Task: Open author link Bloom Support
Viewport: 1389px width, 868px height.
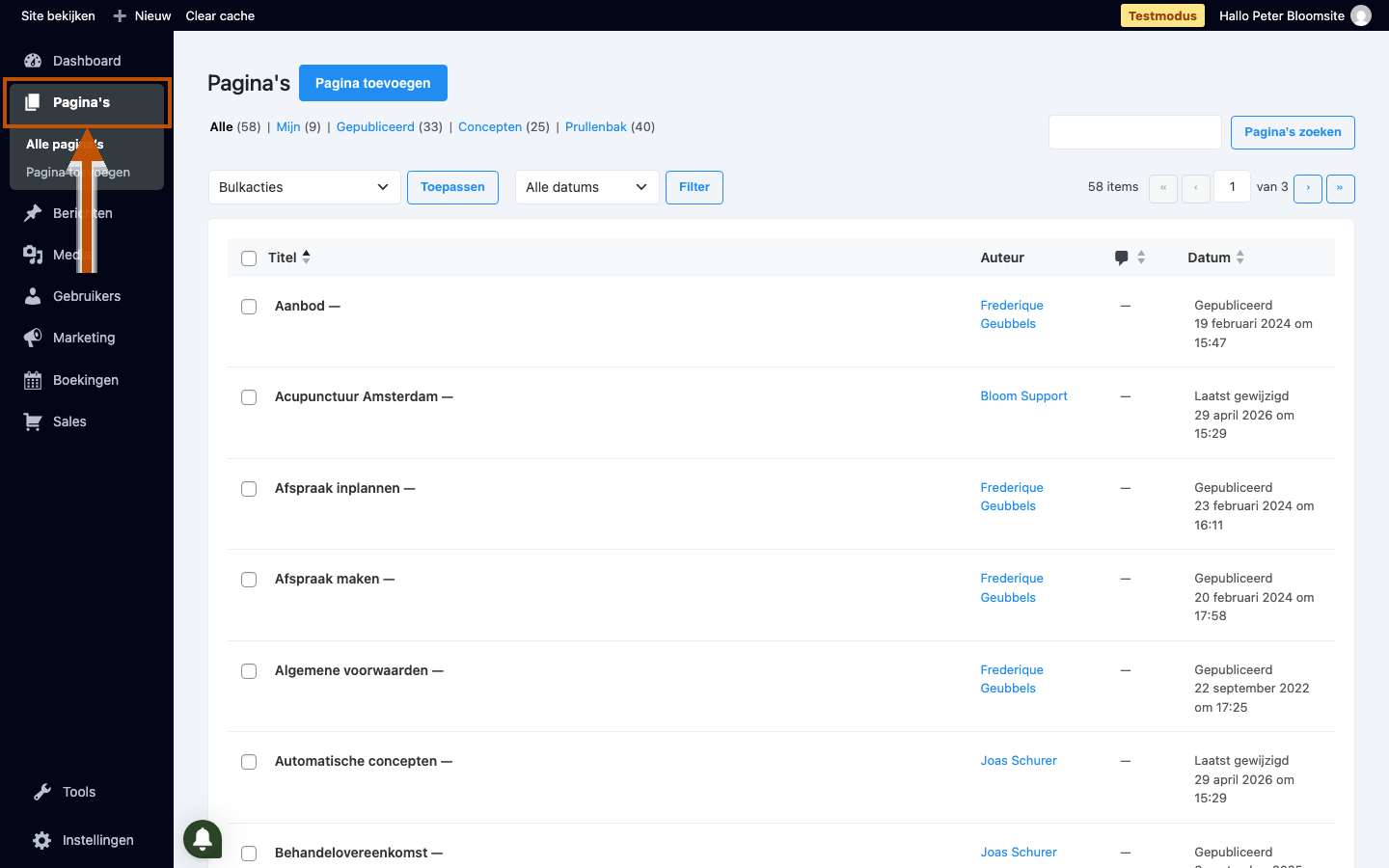Action: tap(1023, 395)
